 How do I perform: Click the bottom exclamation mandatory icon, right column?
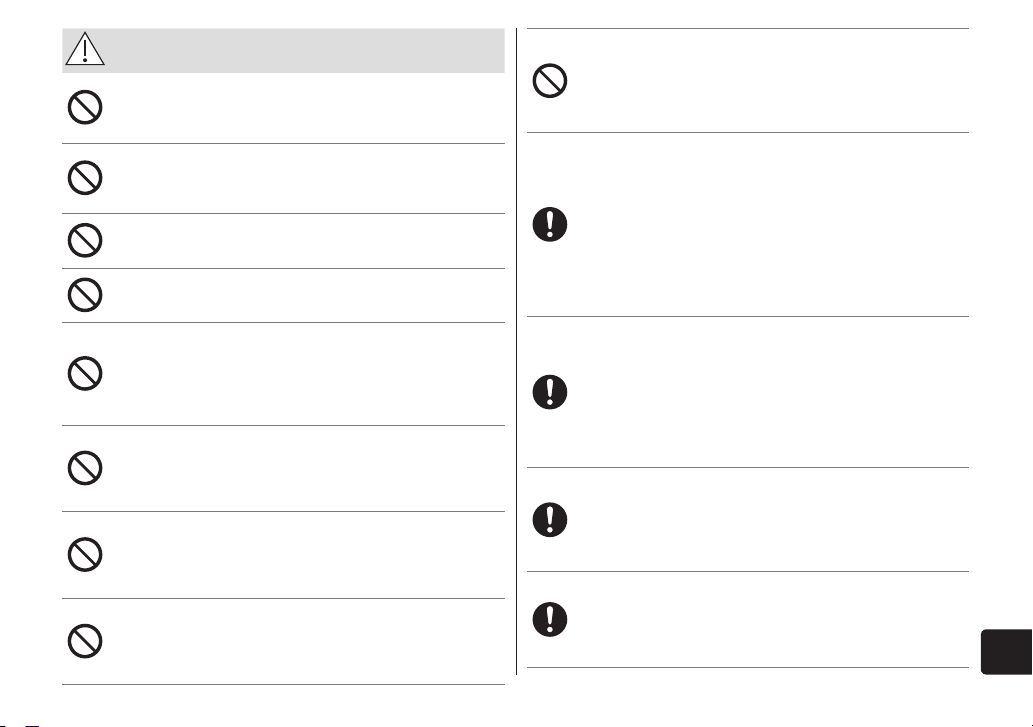click(550, 619)
